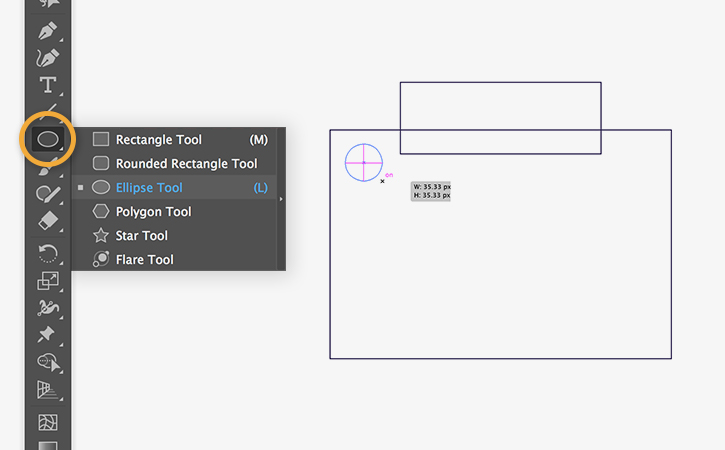
Task: Select the Curvature tool
Action: [x=47, y=57]
